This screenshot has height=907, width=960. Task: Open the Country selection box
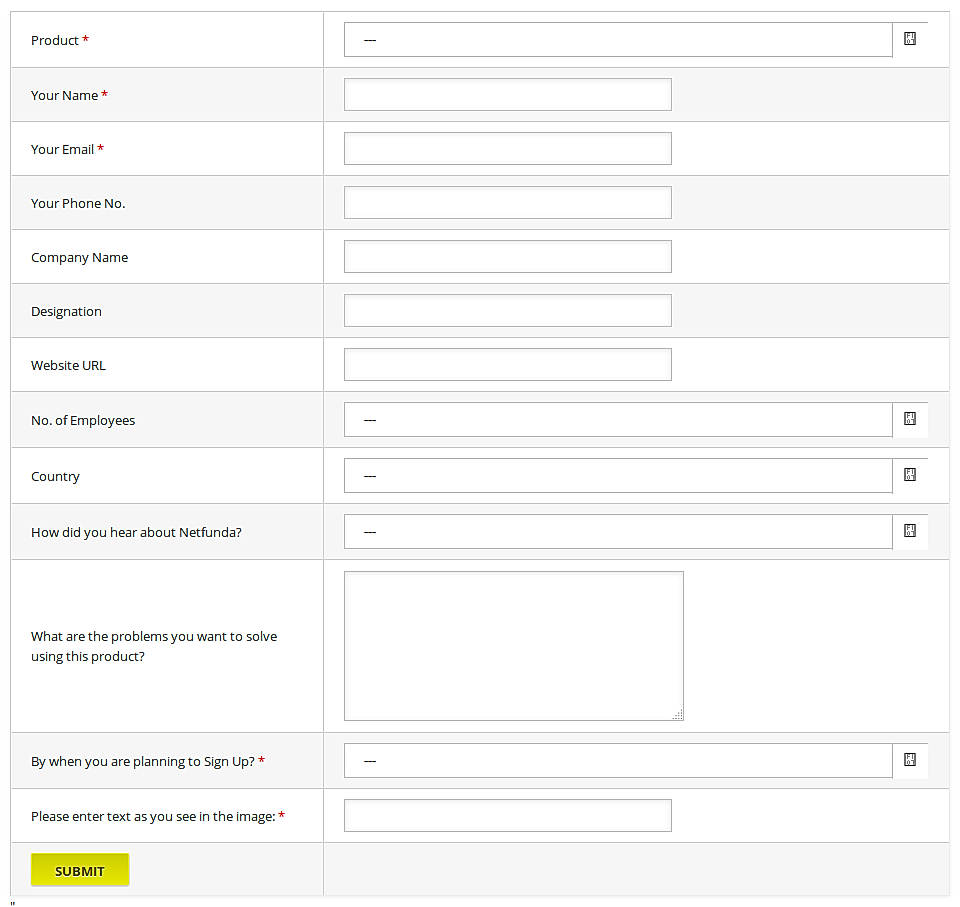pos(617,475)
